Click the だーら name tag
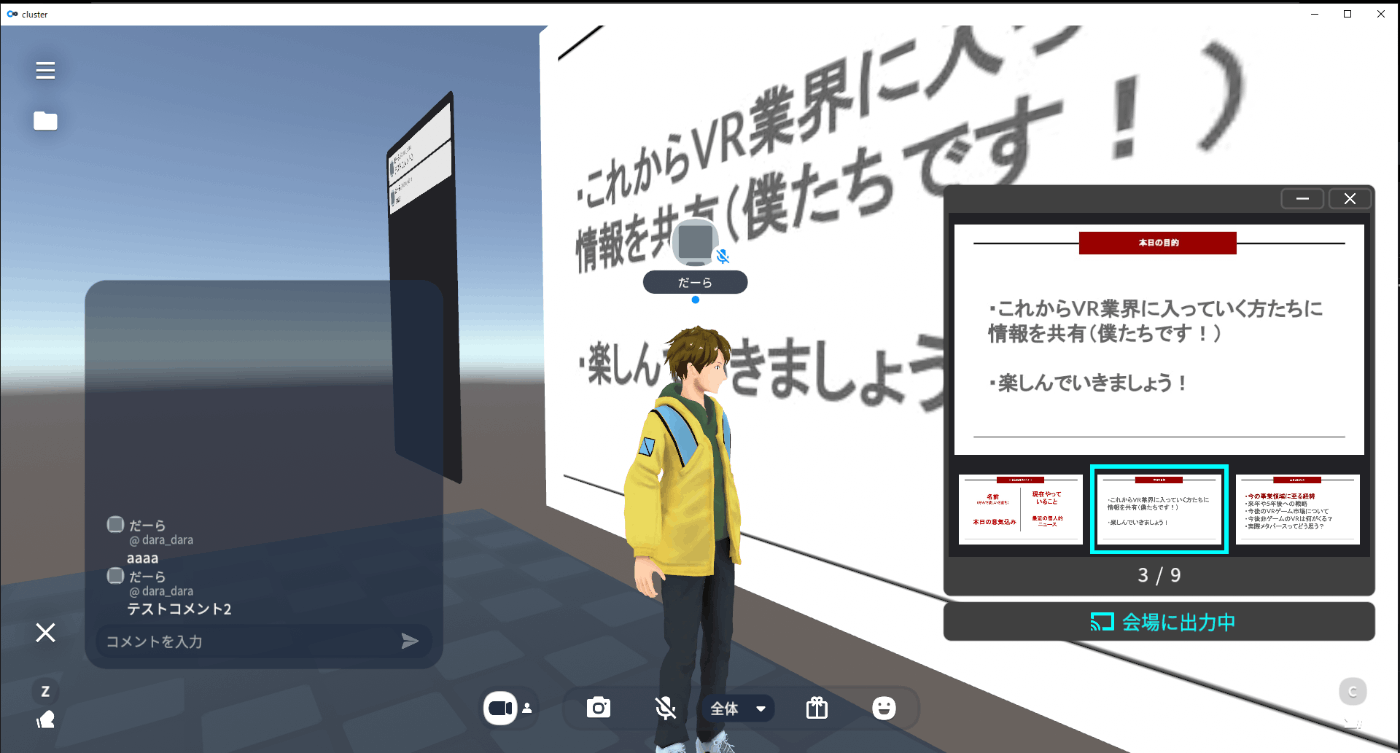 coord(695,283)
